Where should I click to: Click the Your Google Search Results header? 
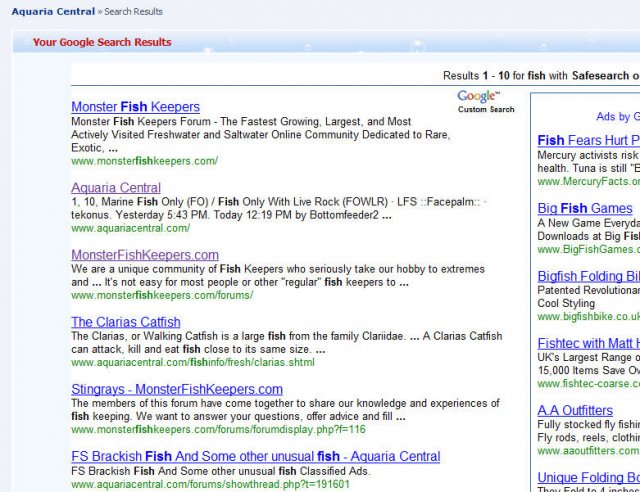pos(102,42)
